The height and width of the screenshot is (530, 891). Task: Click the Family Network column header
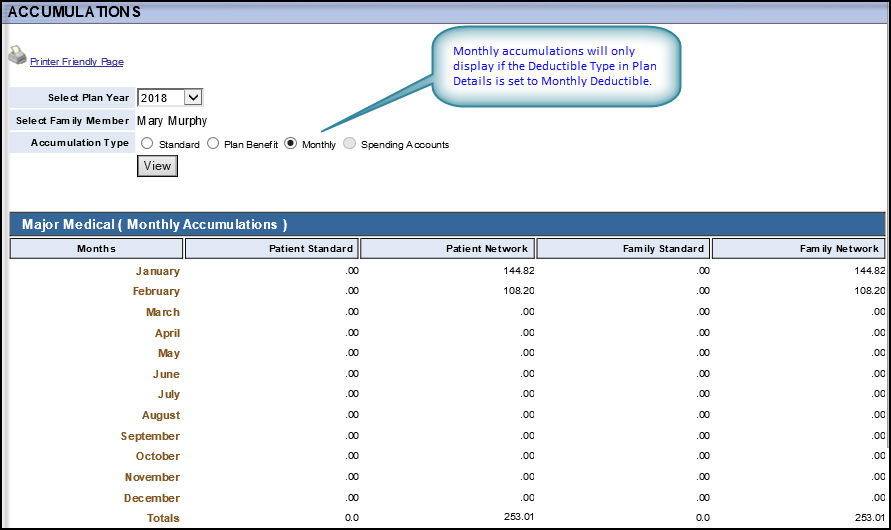(x=799, y=248)
